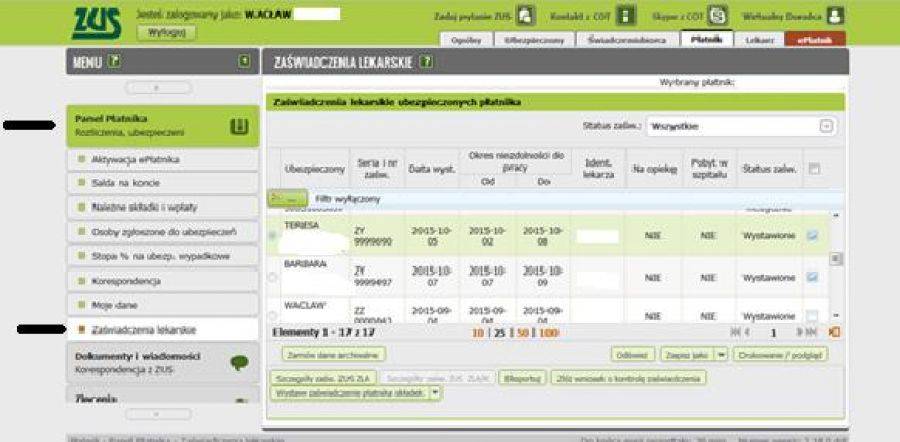Screen dimensions: 900x442
Task: Toggle select-all checkbox in table header
Action: point(813,169)
